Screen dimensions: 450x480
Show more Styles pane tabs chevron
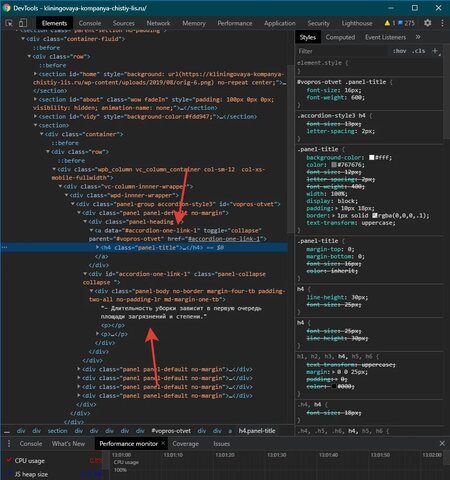pyautogui.click(x=418, y=37)
